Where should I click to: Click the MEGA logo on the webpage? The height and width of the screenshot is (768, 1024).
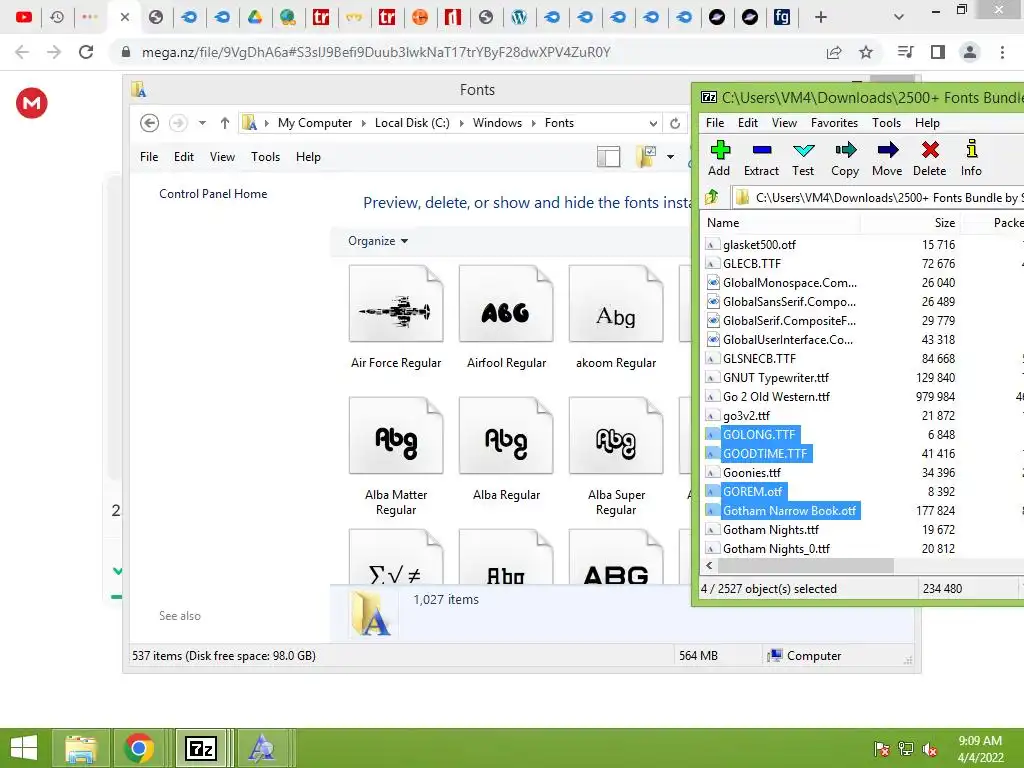[x=31, y=103]
